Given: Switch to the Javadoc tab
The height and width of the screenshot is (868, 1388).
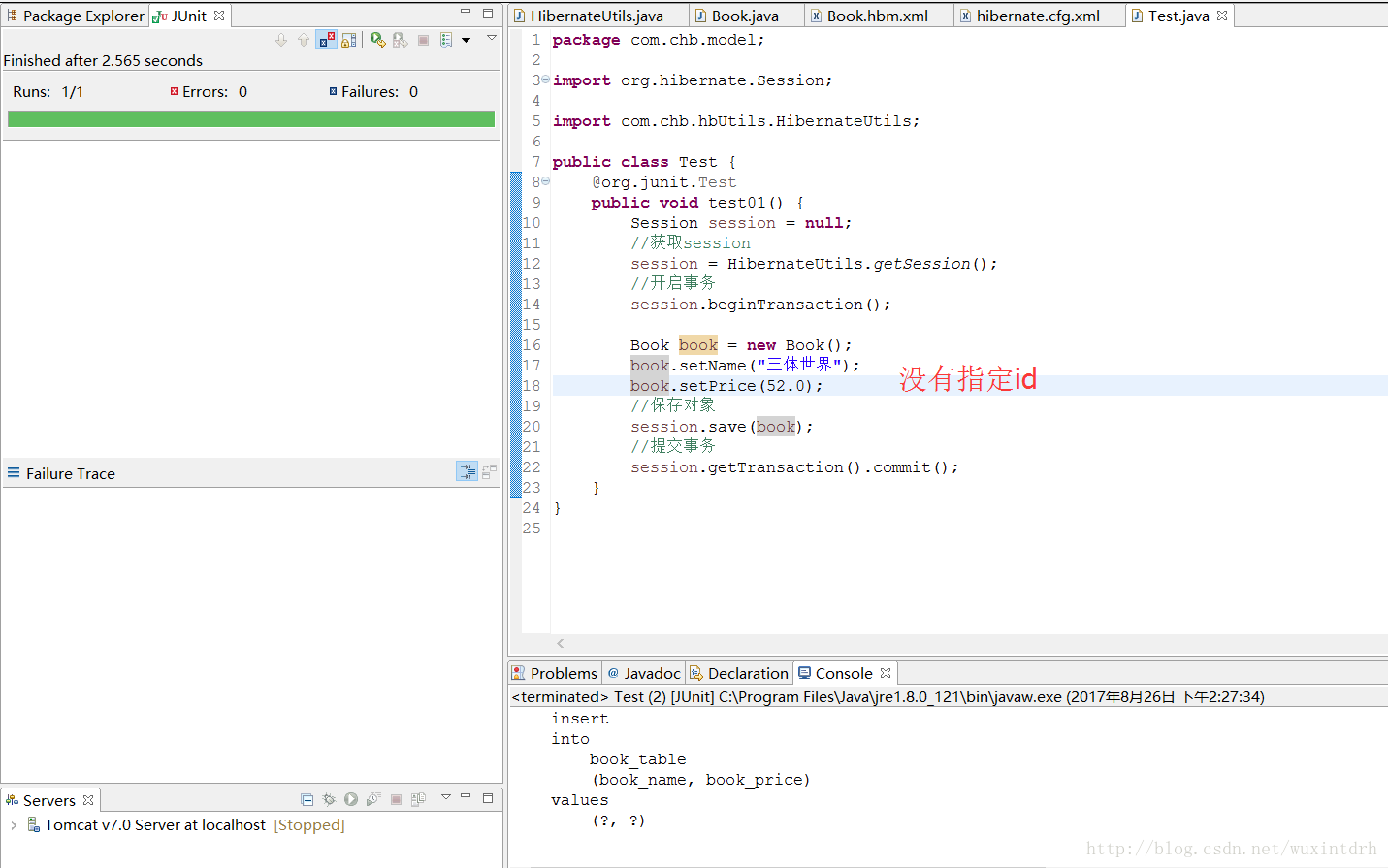Looking at the screenshot, I should [644, 673].
